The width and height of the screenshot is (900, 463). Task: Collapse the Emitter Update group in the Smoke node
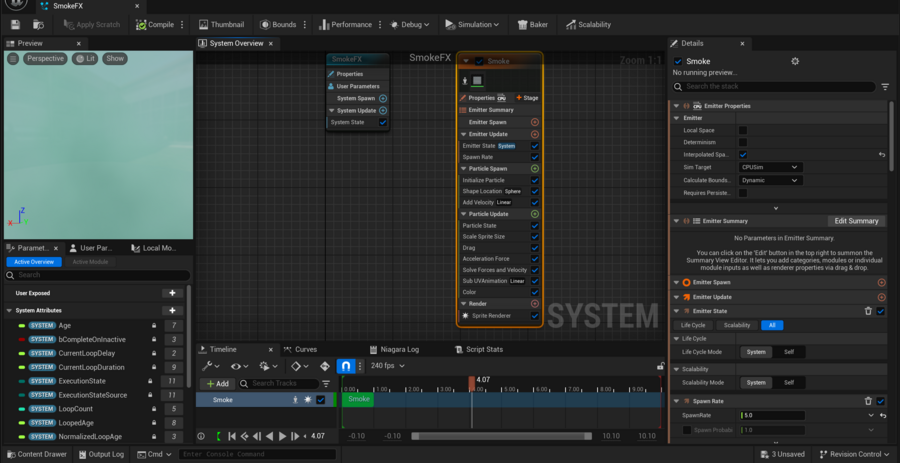click(463, 134)
